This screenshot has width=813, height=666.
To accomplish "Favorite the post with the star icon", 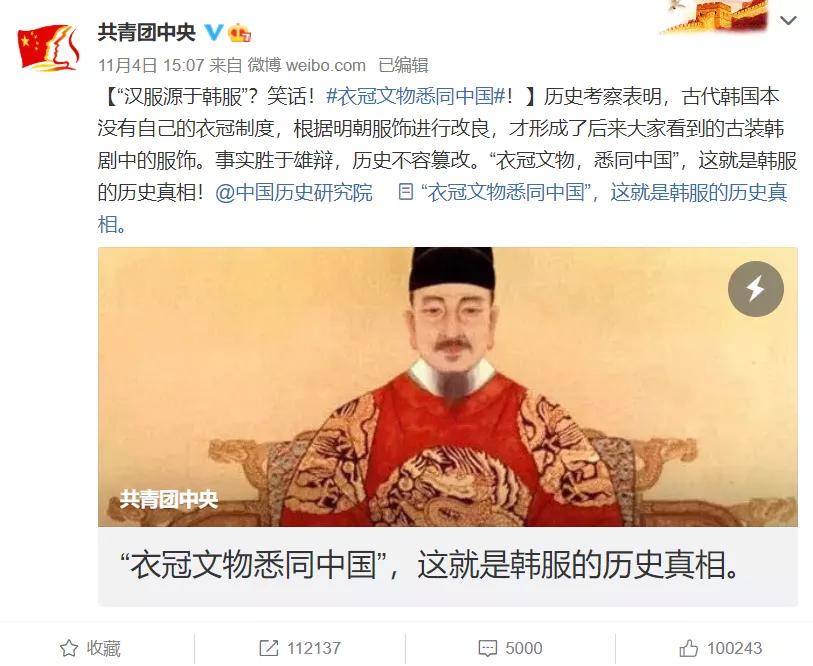I will pyautogui.click(x=69, y=648).
